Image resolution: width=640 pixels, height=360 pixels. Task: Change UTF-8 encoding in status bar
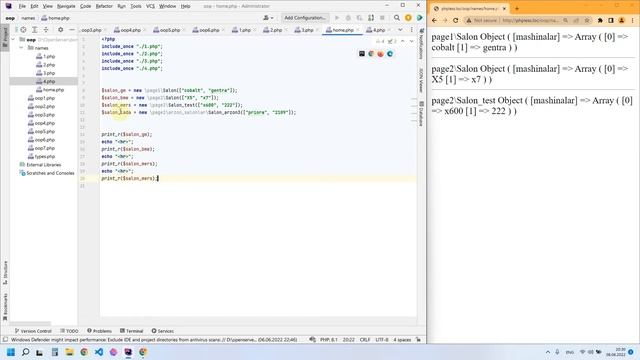click(382, 340)
